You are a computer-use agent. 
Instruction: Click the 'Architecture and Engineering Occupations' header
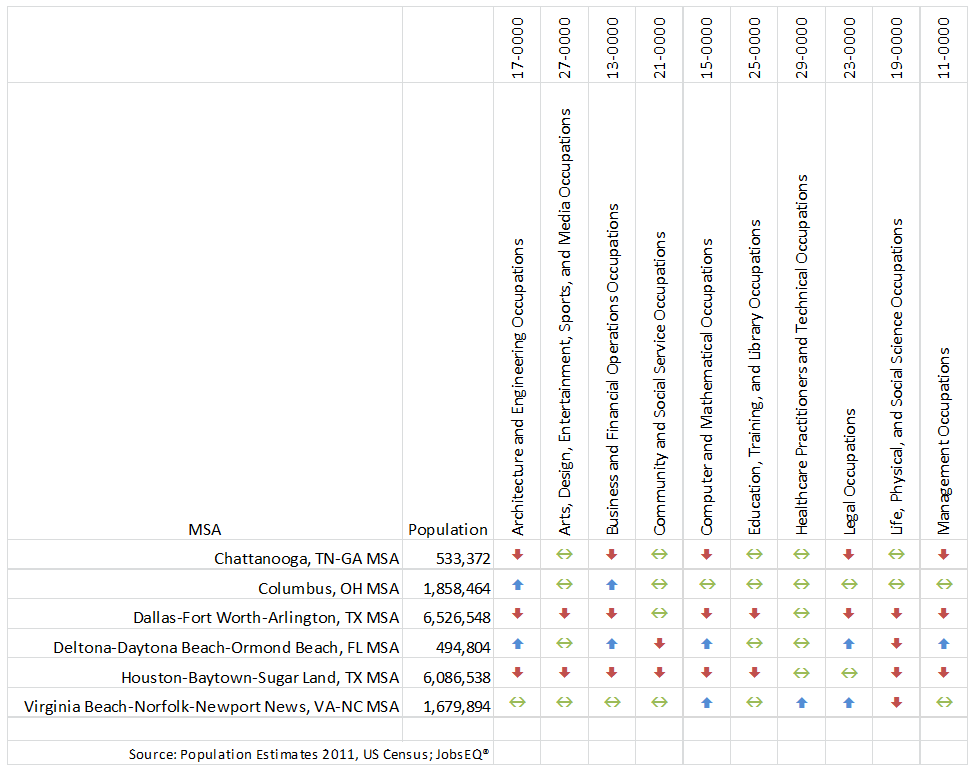518,387
